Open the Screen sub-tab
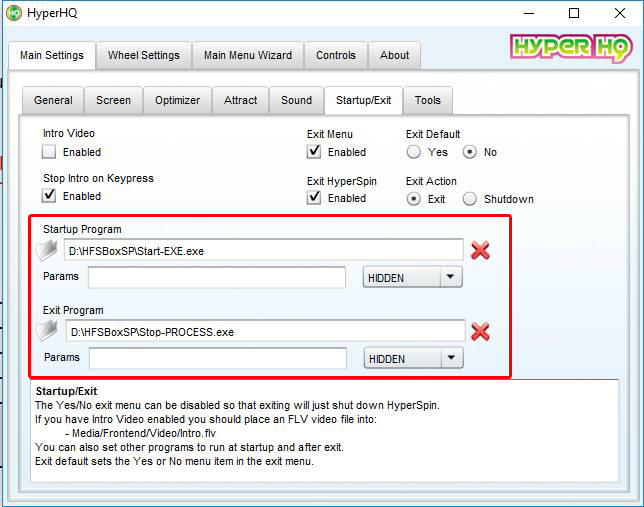644x507 pixels. (x=113, y=100)
